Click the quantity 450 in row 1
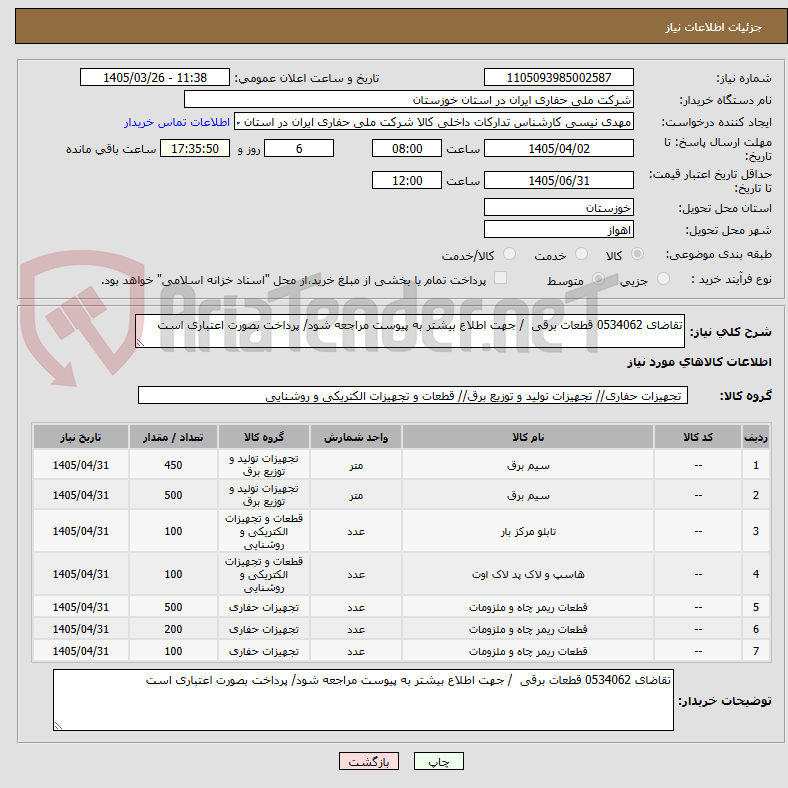This screenshot has height=788, width=788. [173, 465]
